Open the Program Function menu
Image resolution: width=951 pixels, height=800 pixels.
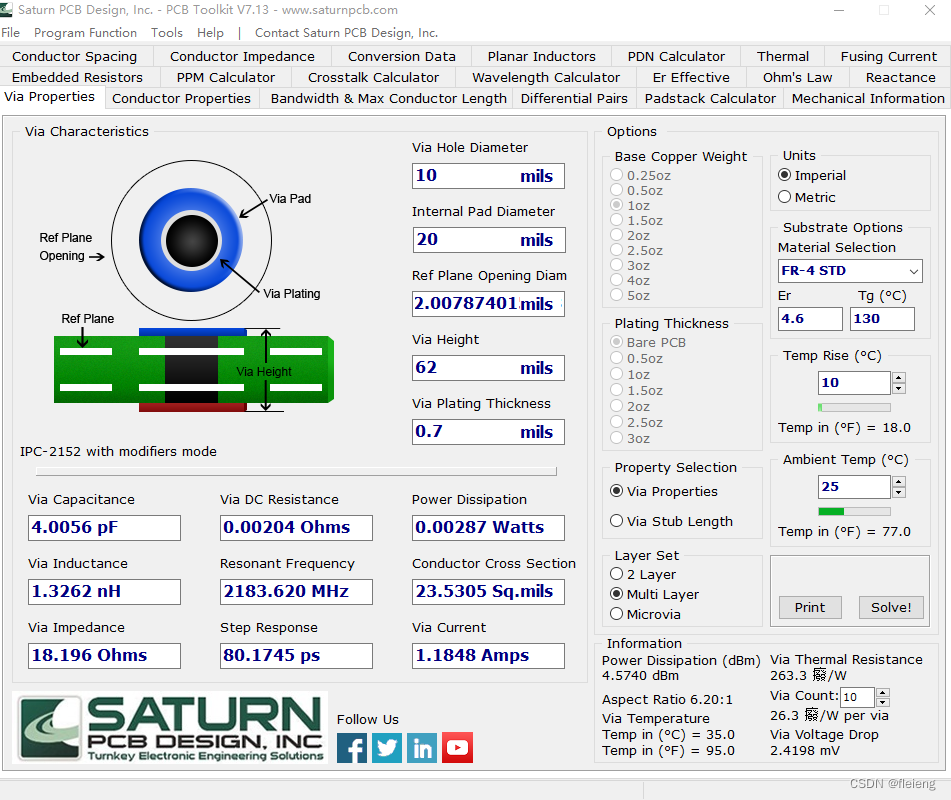[x=86, y=33]
